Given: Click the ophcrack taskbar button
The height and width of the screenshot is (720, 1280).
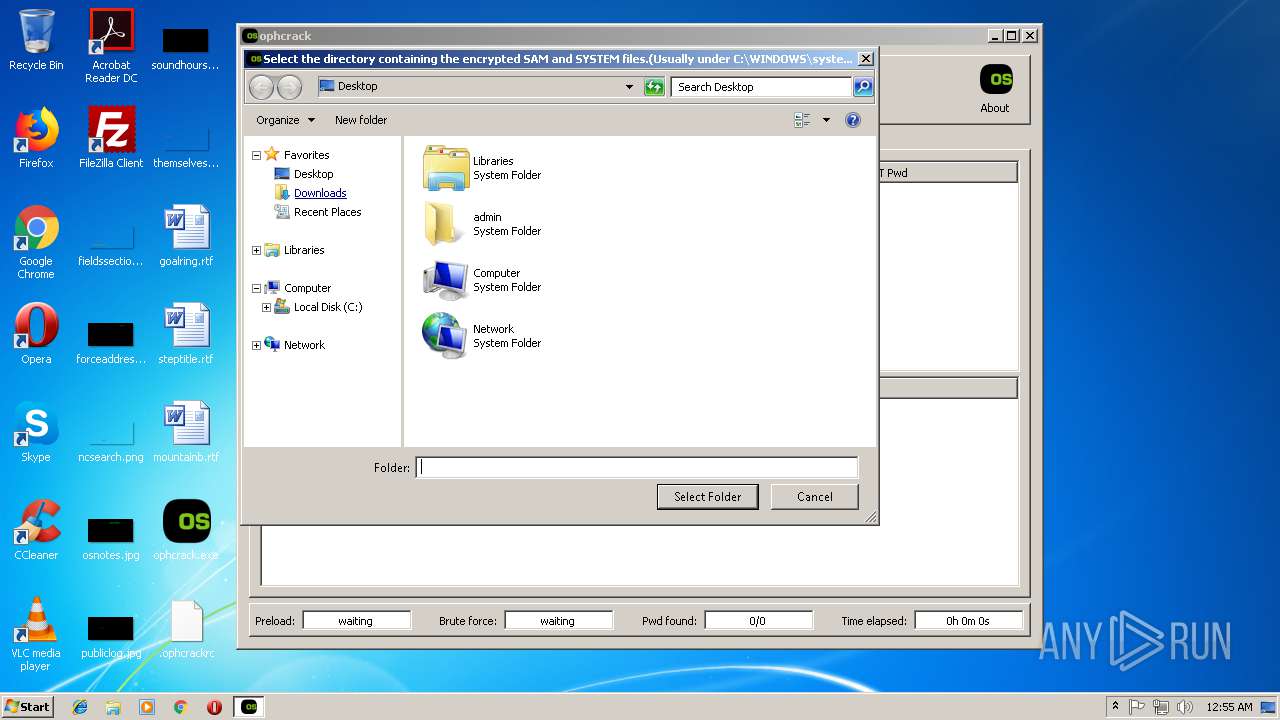Looking at the screenshot, I should click(x=249, y=707).
